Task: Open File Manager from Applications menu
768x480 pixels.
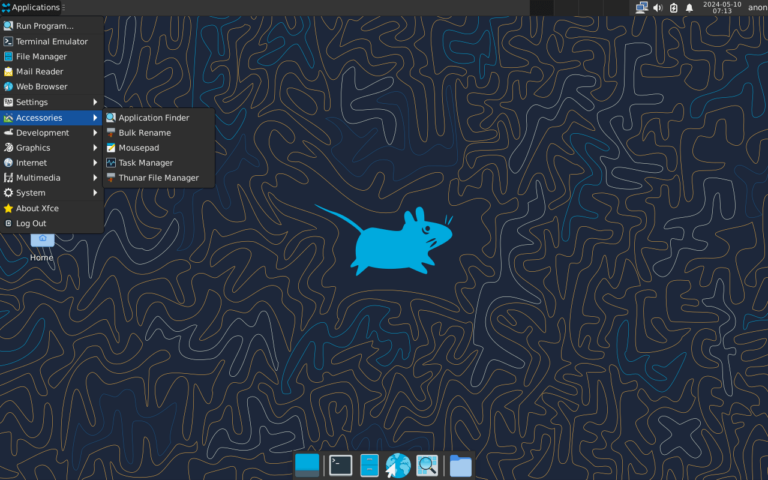Action: point(52,56)
